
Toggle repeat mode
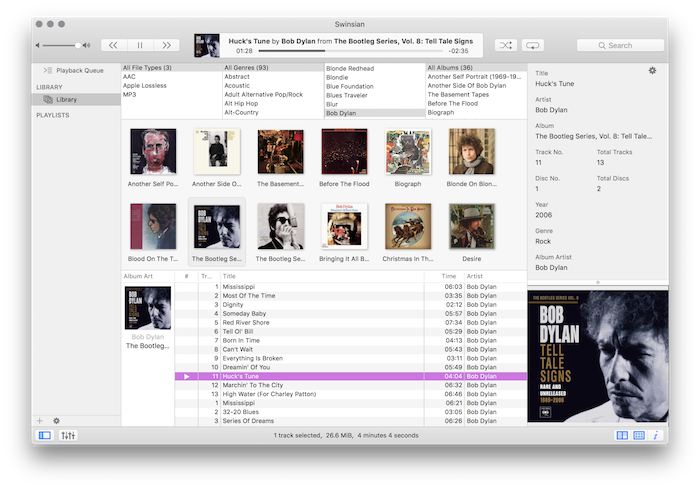point(533,45)
